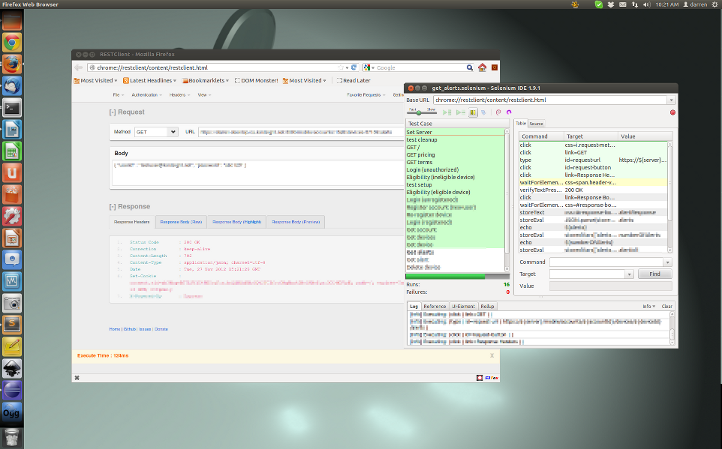This screenshot has width=722, height=449.
Task: Click the request URL input field
Action: coord(301,132)
